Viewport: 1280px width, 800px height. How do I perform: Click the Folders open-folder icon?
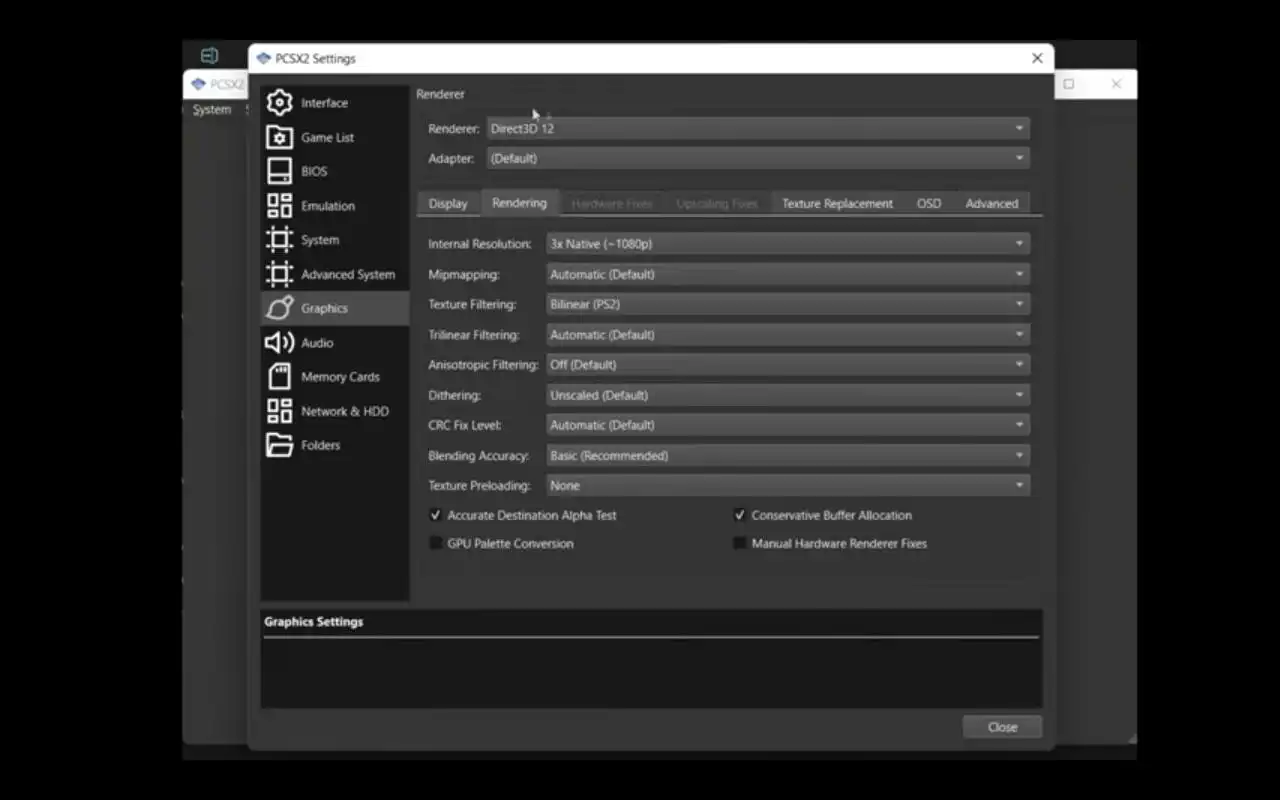279,445
